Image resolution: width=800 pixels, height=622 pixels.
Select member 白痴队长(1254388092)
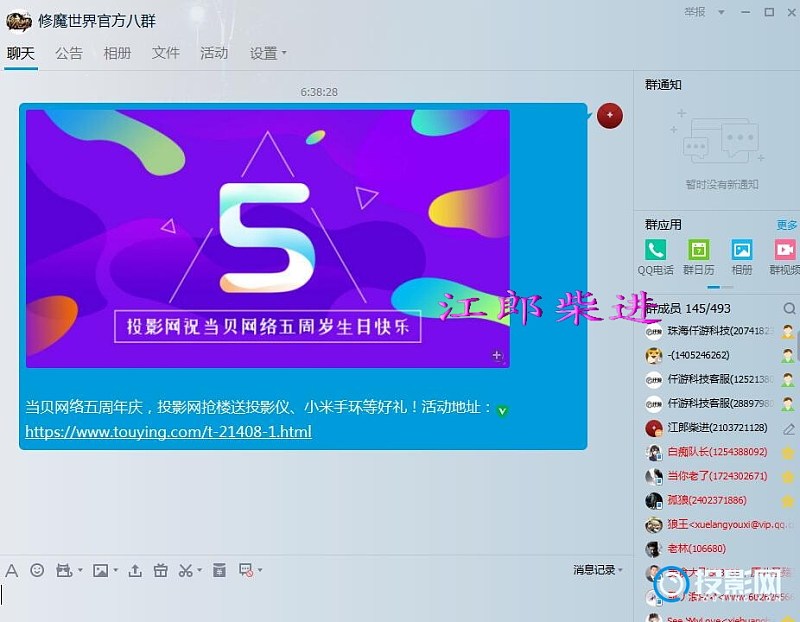click(719, 453)
